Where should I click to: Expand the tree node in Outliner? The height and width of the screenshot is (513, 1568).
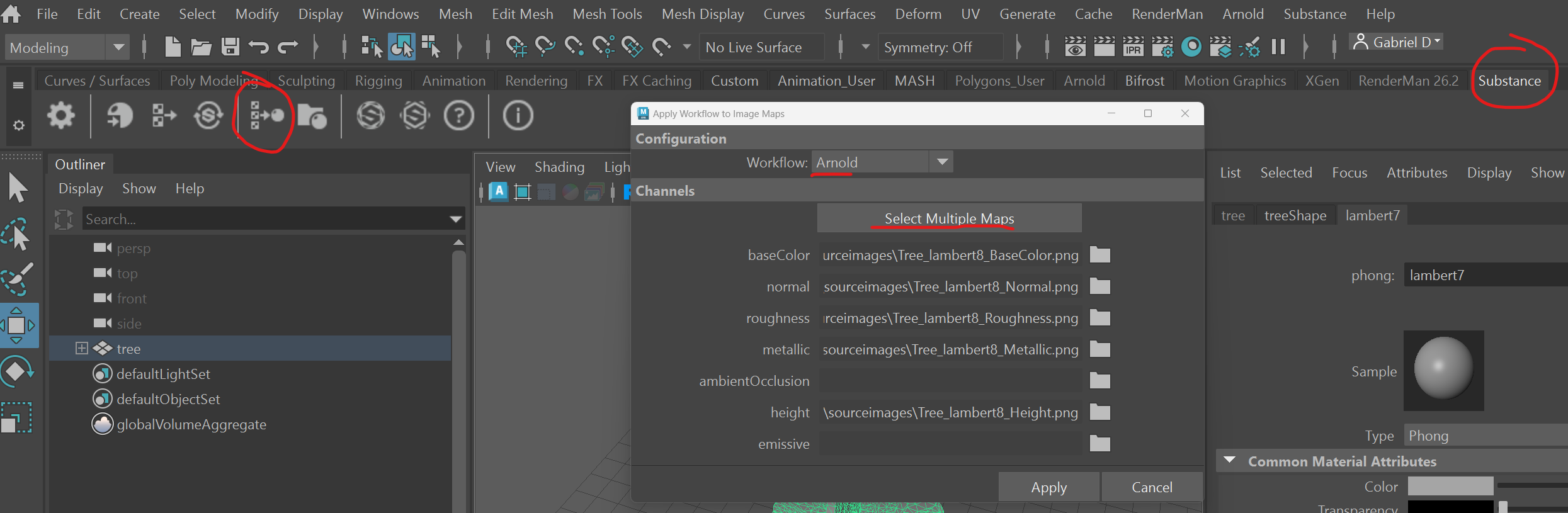tap(81, 348)
